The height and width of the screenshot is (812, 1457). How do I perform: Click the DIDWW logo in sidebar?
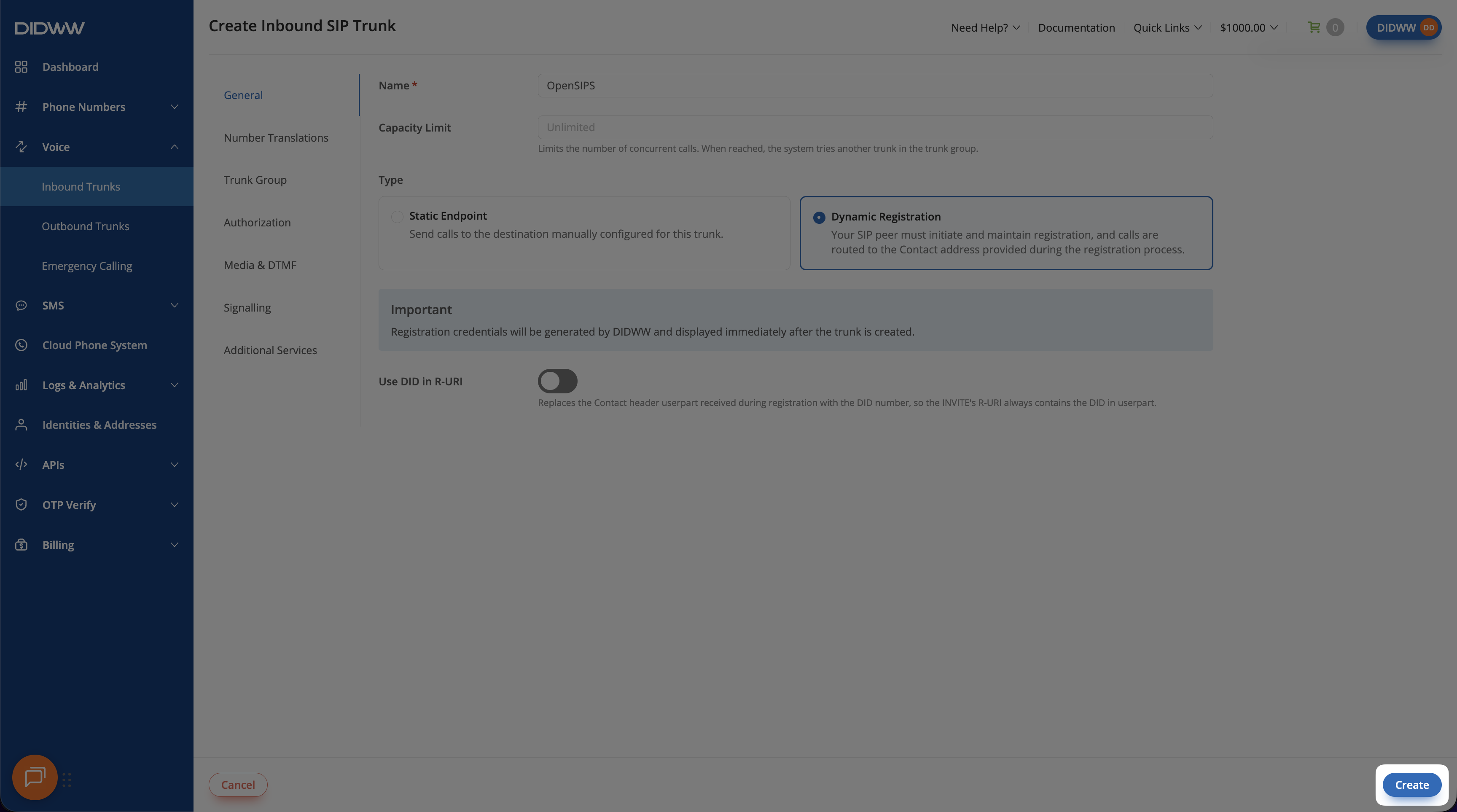pyautogui.click(x=50, y=28)
